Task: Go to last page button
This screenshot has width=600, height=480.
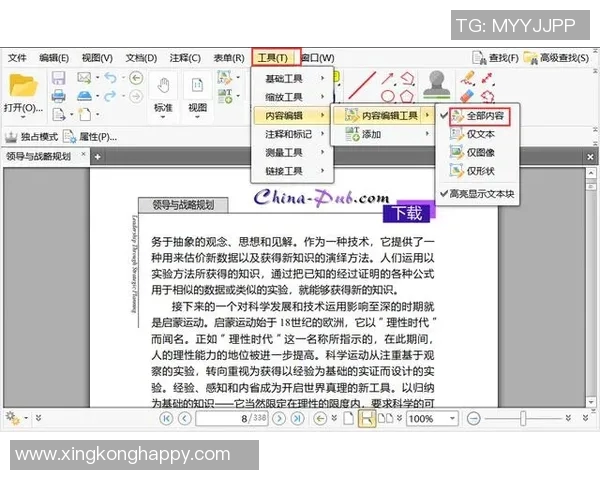Action: point(297,418)
